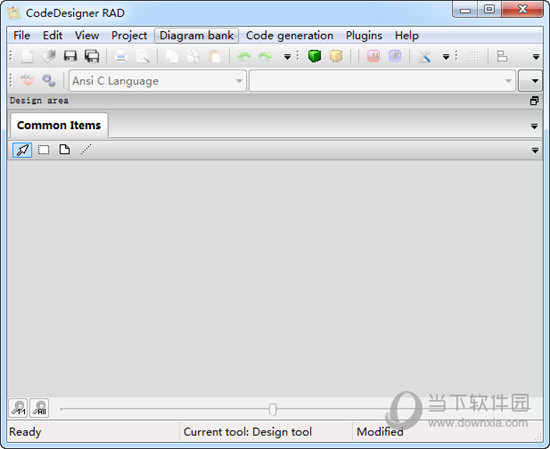Click the Modified status indicator
Image resolution: width=550 pixels, height=449 pixels.
pyautogui.click(x=380, y=432)
